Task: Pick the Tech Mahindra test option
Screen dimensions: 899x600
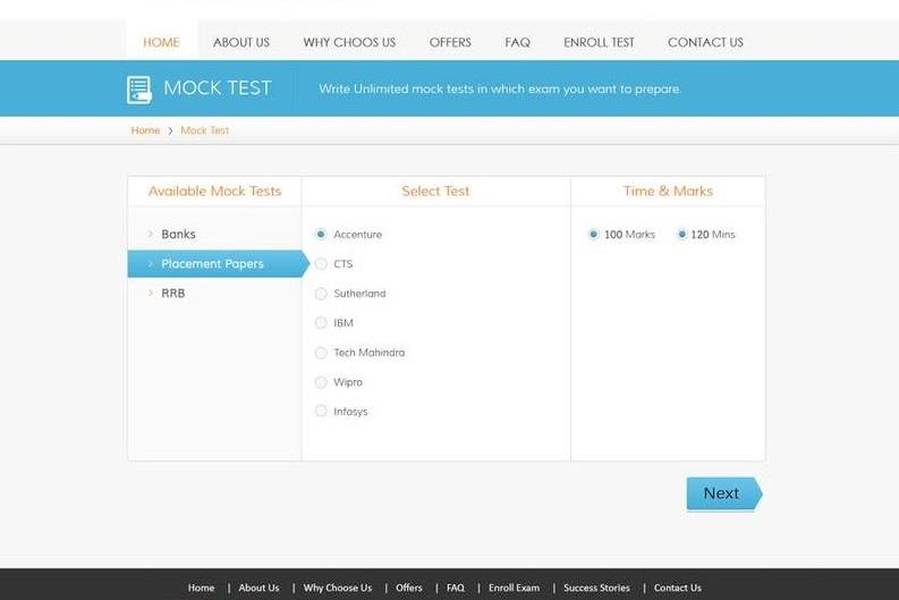Action: pos(321,353)
